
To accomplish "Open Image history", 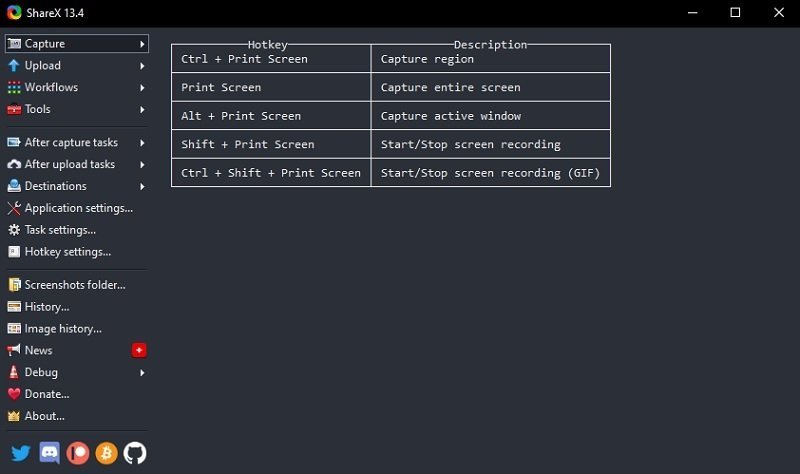I will click(x=63, y=329).
